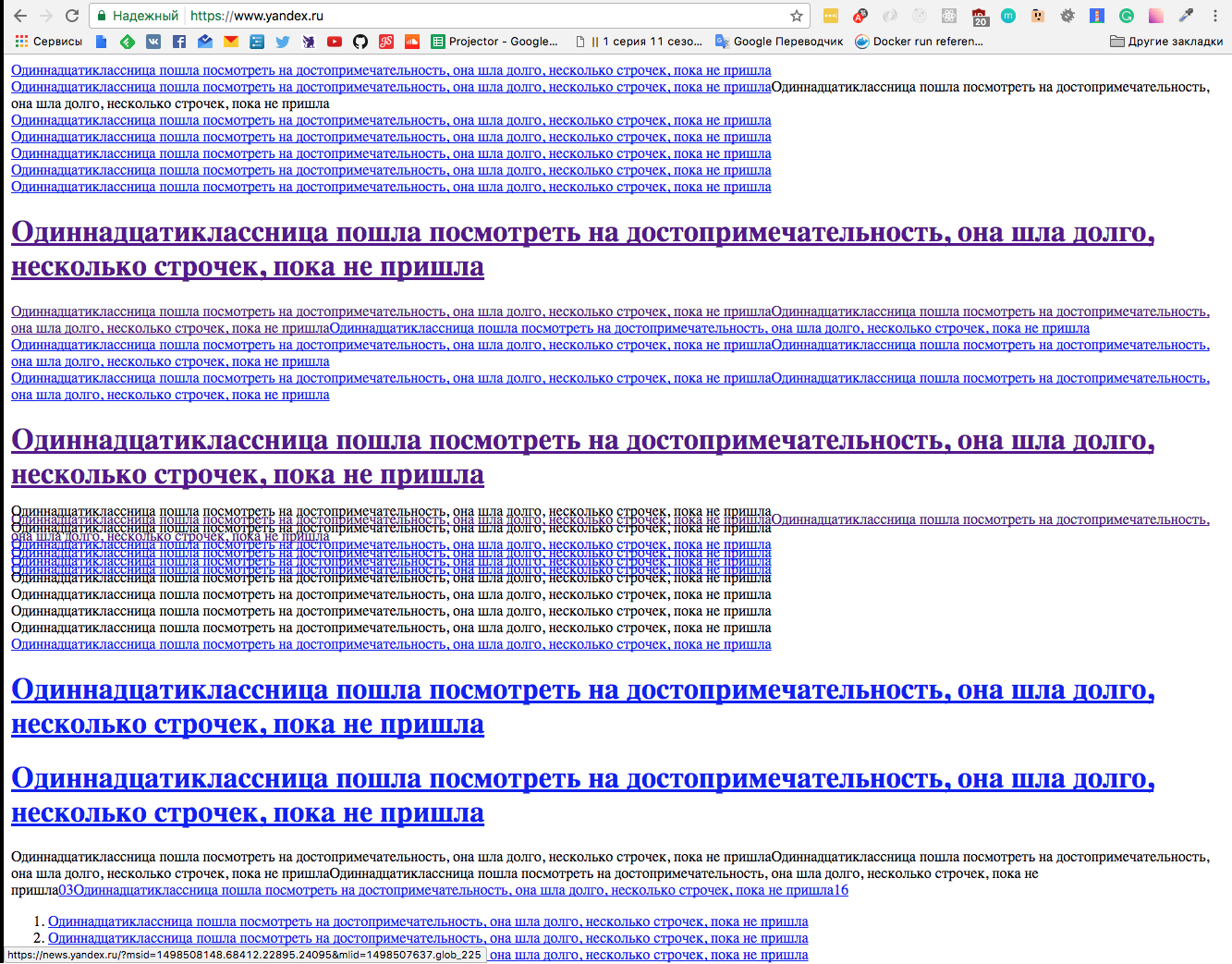
Task: Open the gray gear extension icon
Action: tap(1067, 16)
